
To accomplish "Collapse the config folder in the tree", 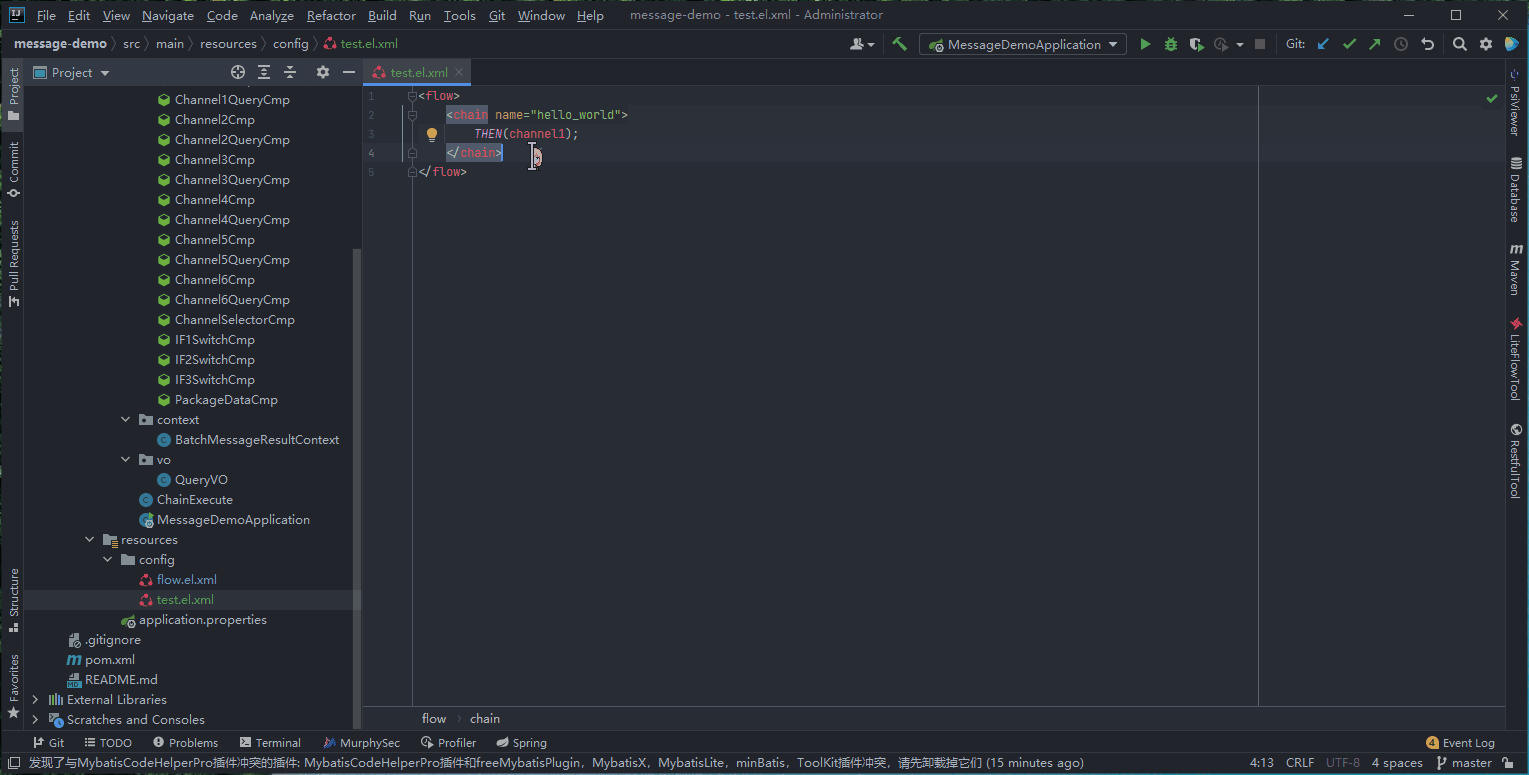I will 108,560.
